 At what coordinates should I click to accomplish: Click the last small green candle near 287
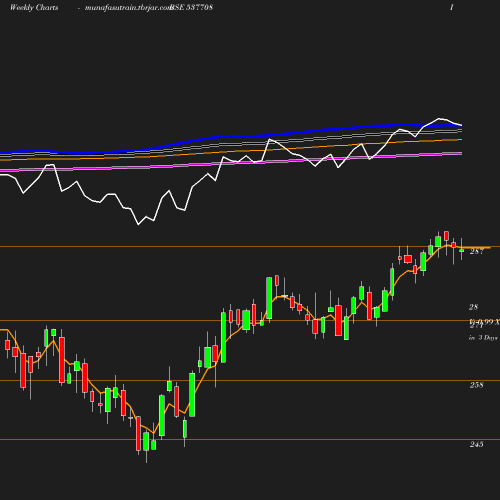tap(462, 250)
